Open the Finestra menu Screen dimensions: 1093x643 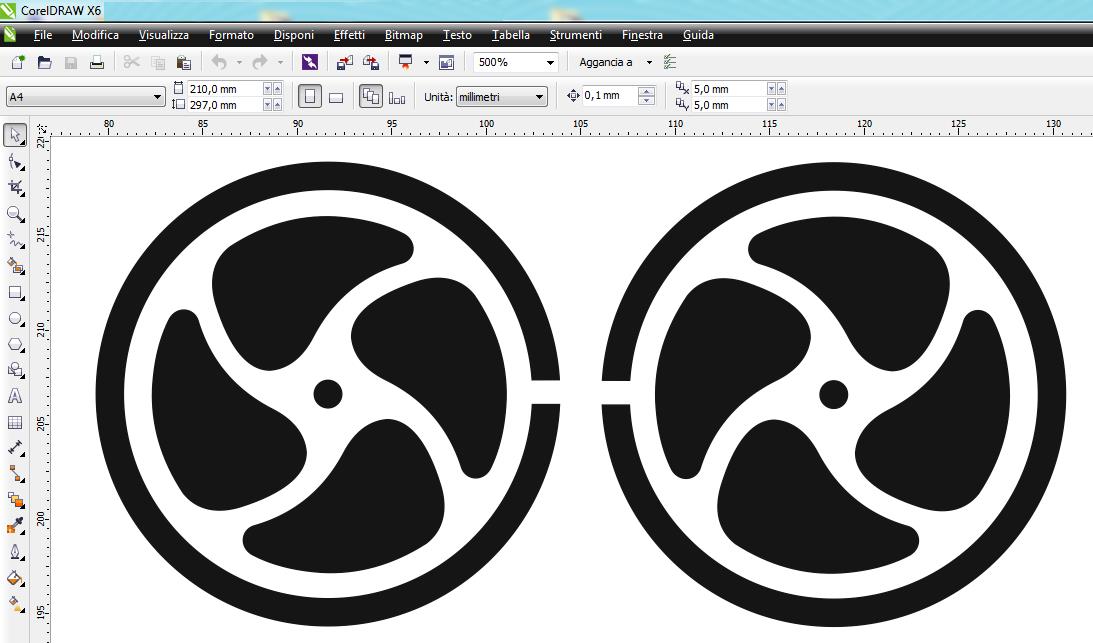point(642,35)
